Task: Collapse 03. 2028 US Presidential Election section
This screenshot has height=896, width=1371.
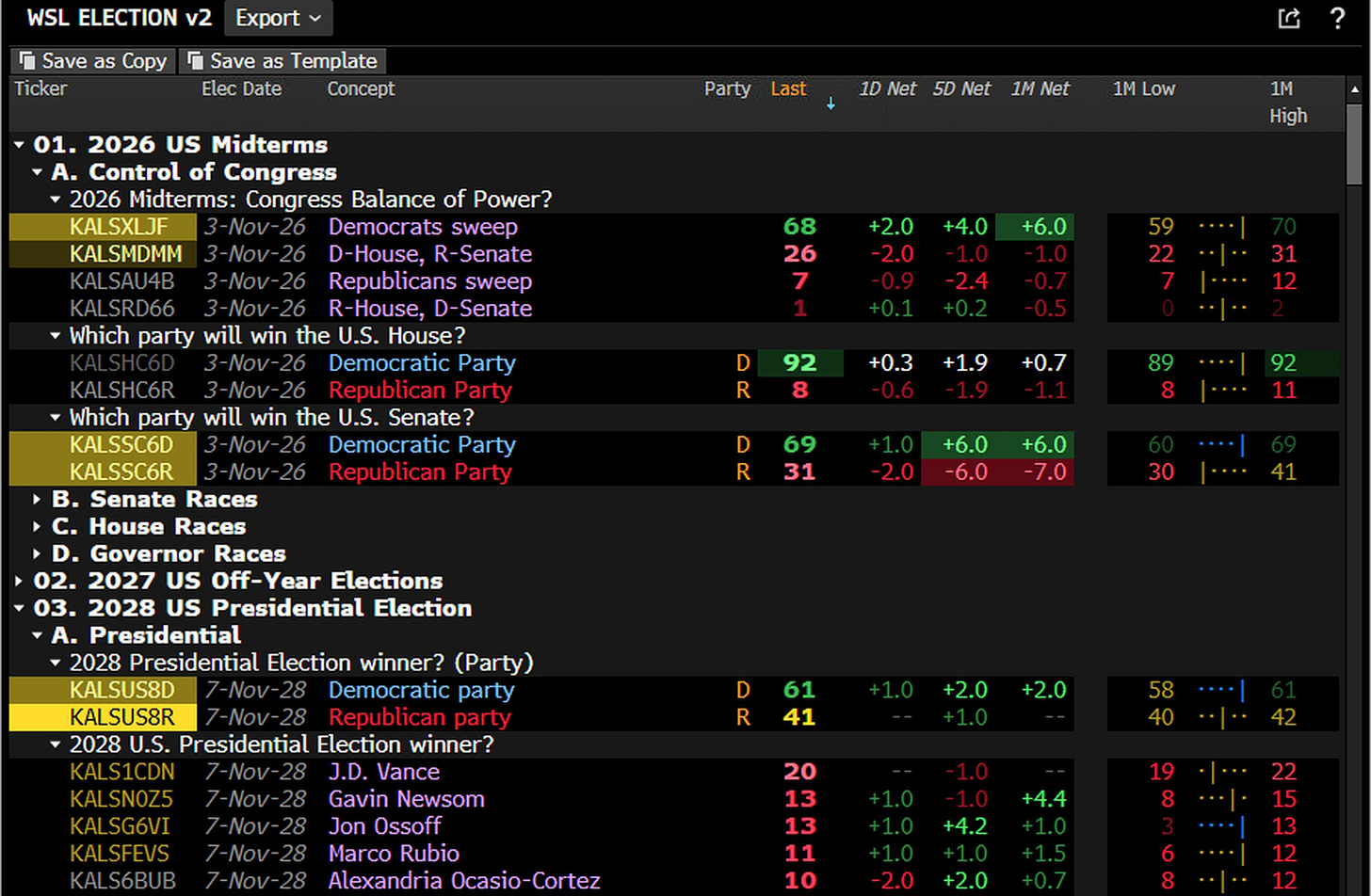Action: [x=20, y=609]
